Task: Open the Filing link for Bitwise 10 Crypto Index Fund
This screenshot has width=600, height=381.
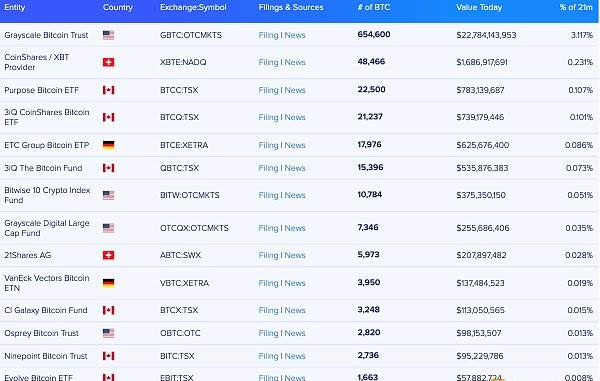Action: [x=268, y=195]
